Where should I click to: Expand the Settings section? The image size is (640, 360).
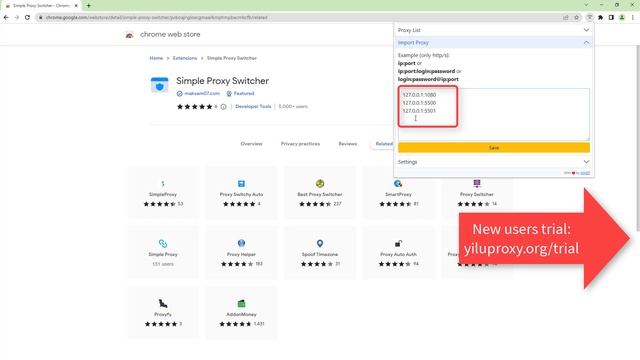tap(494, 162)
